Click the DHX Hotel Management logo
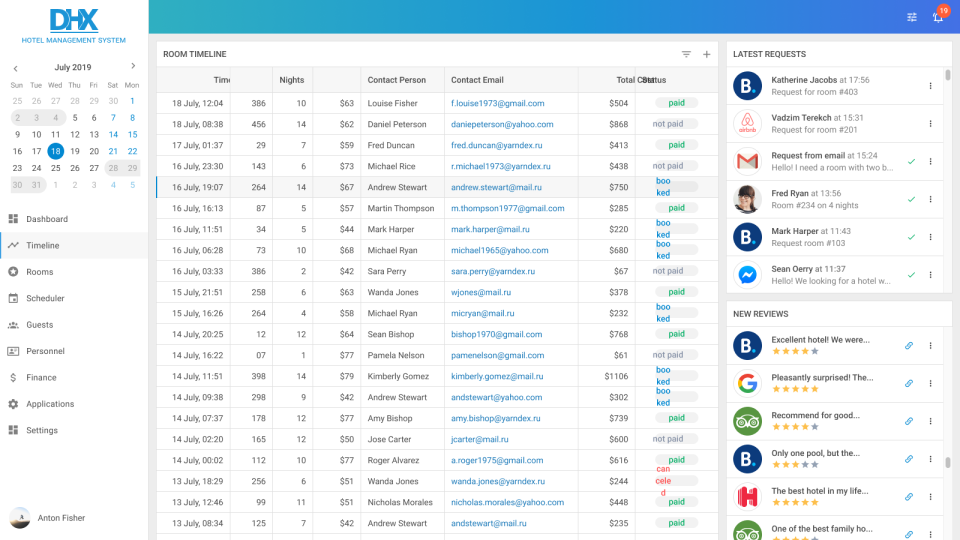 [73, 26]
